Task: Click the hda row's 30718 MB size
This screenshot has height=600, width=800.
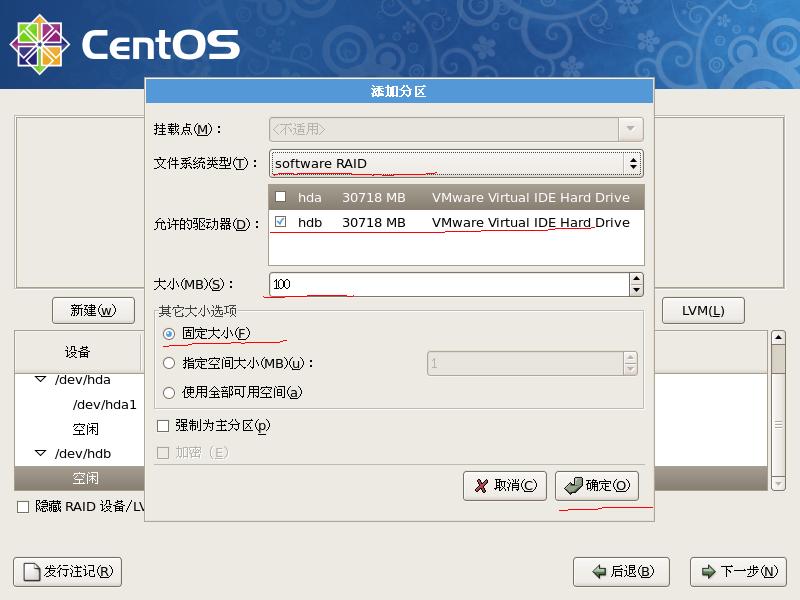Action: 374,197
